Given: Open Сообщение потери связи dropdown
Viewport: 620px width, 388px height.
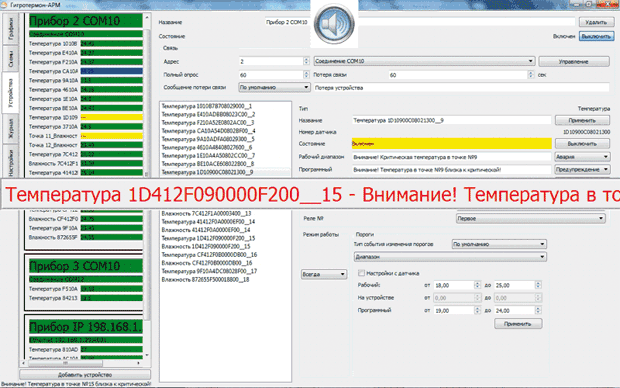Looking at the screenshot, I should tap(274, 87).
